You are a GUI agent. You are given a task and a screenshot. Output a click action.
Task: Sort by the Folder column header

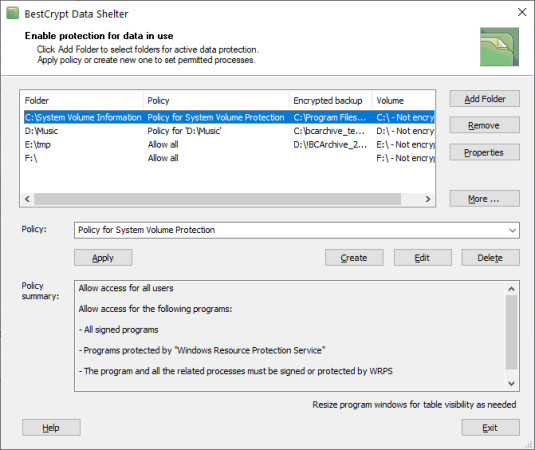tap(82, 101)
